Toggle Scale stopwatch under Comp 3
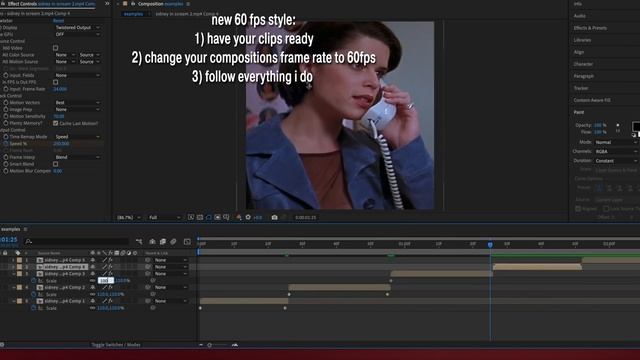Viewport: 640px width, 360px height. [34, 280]
